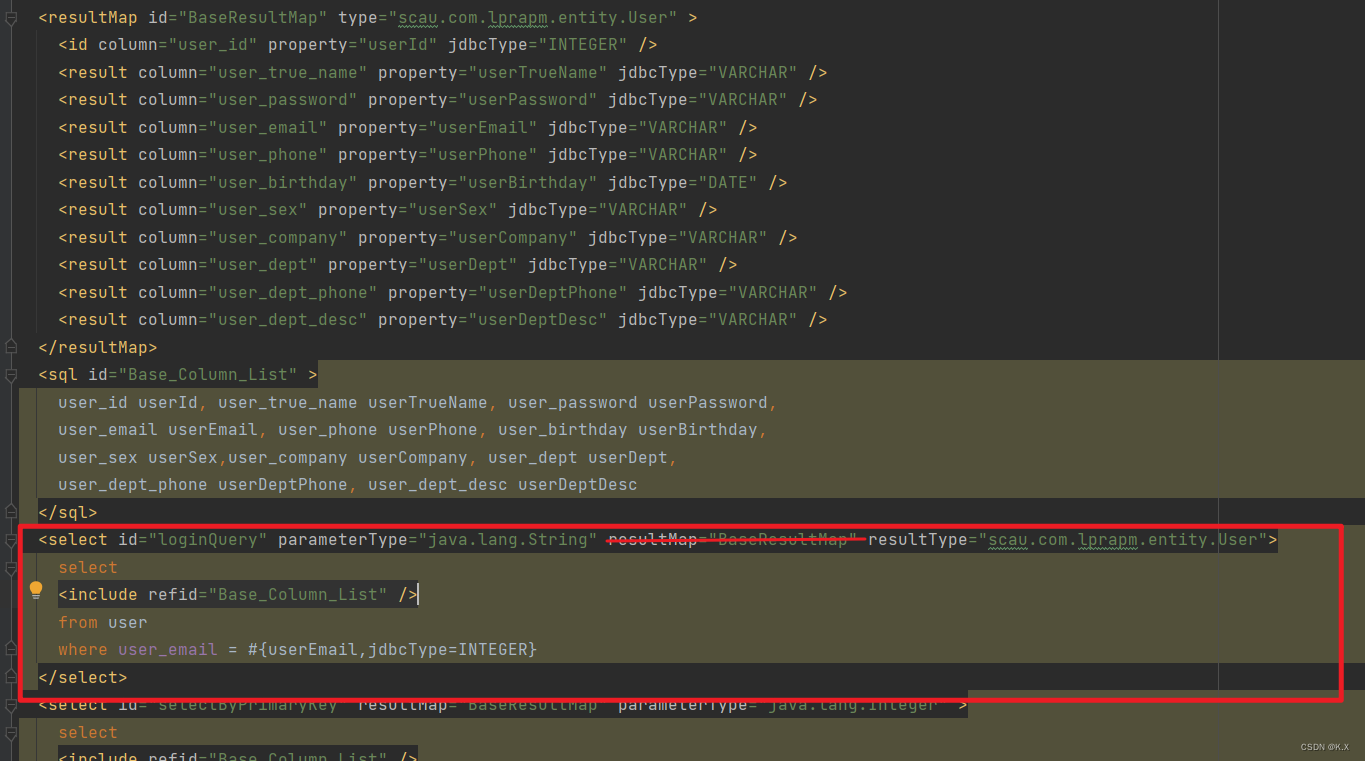
Task: Toggle fold marker beside loginQuery's closing </select>
Action: coord(11,677)
